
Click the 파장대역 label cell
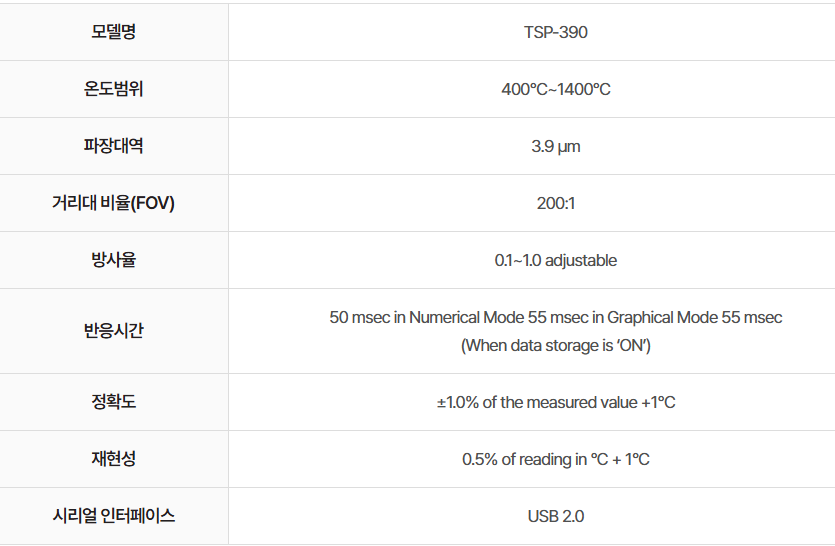click(113, 146)
